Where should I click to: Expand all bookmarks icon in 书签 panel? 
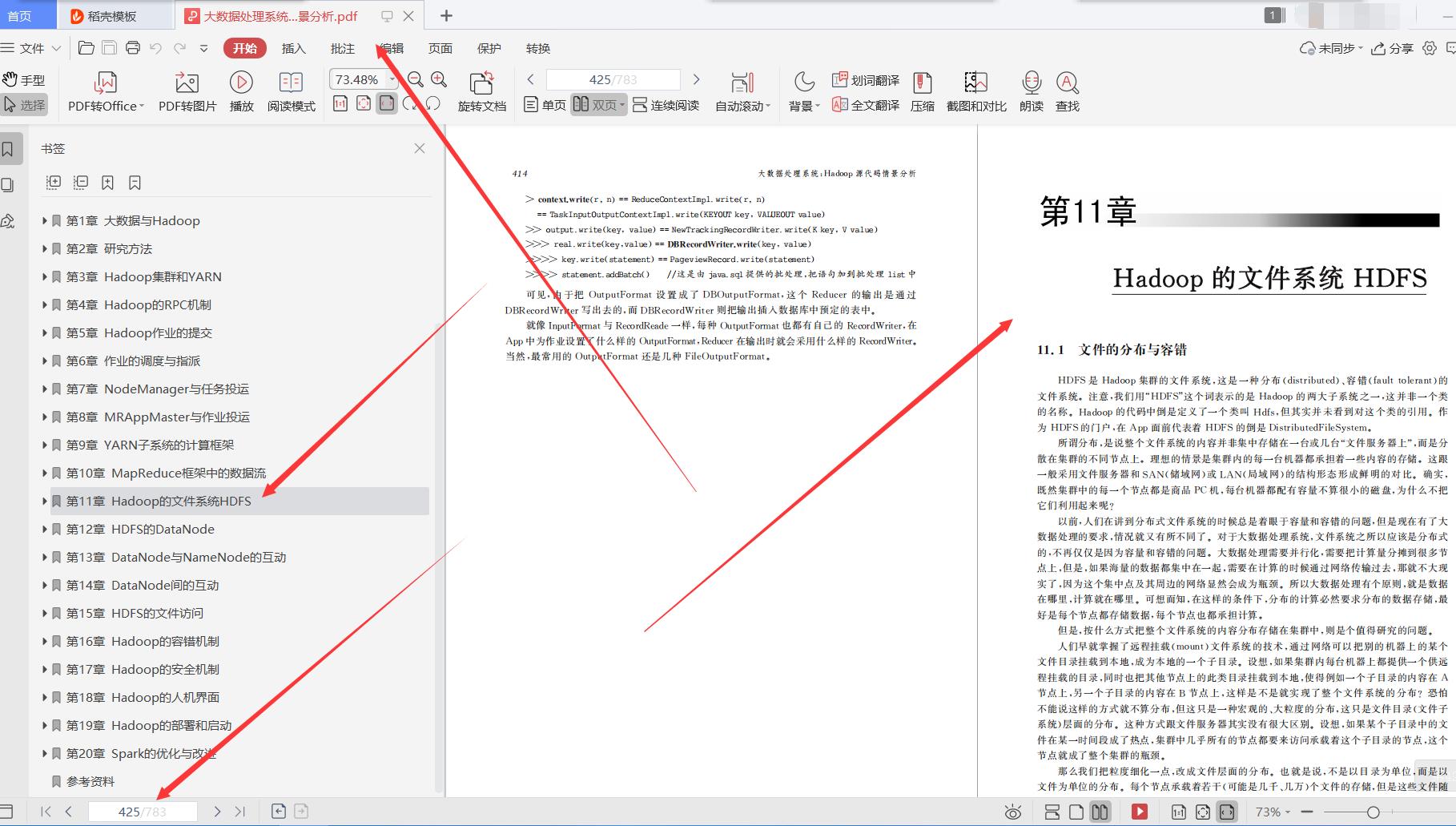tap(54, 183)
